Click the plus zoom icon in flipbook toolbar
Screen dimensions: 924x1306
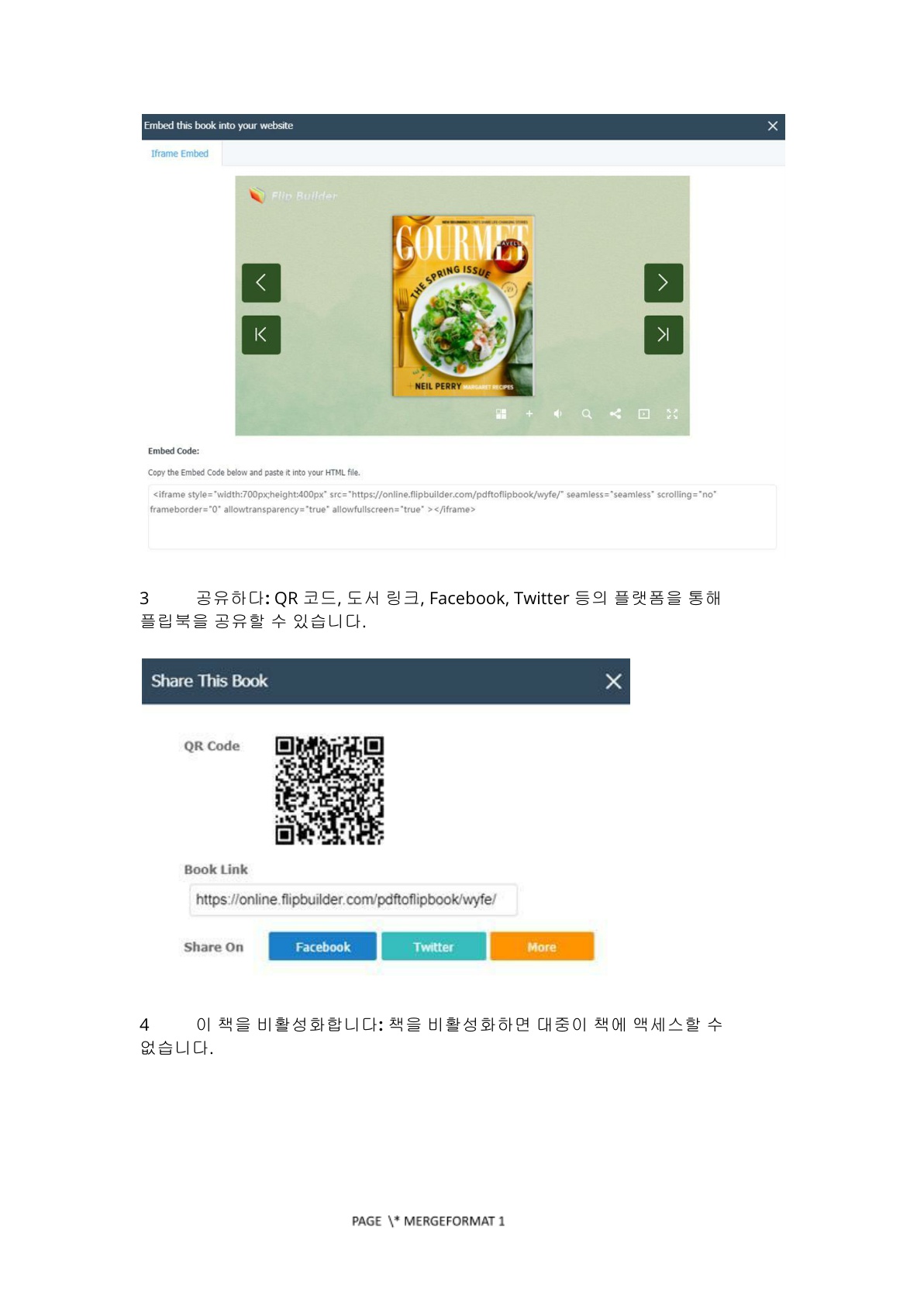[x=529, y=414]
